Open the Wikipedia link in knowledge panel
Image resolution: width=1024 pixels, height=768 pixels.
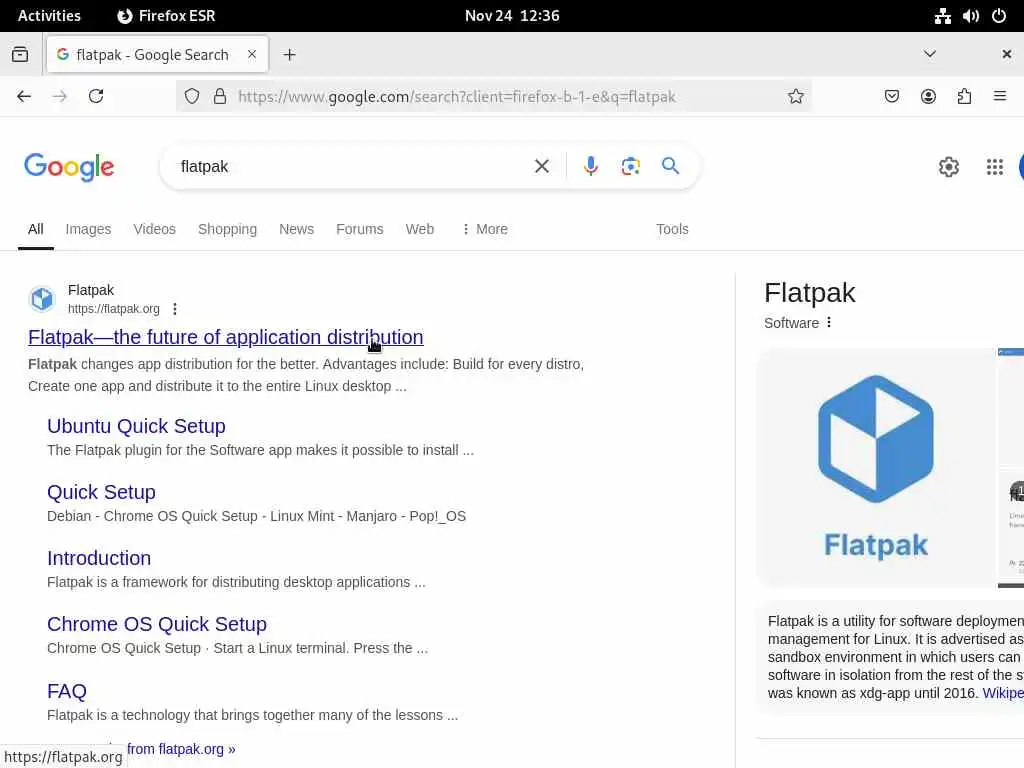click(1003, 693)
